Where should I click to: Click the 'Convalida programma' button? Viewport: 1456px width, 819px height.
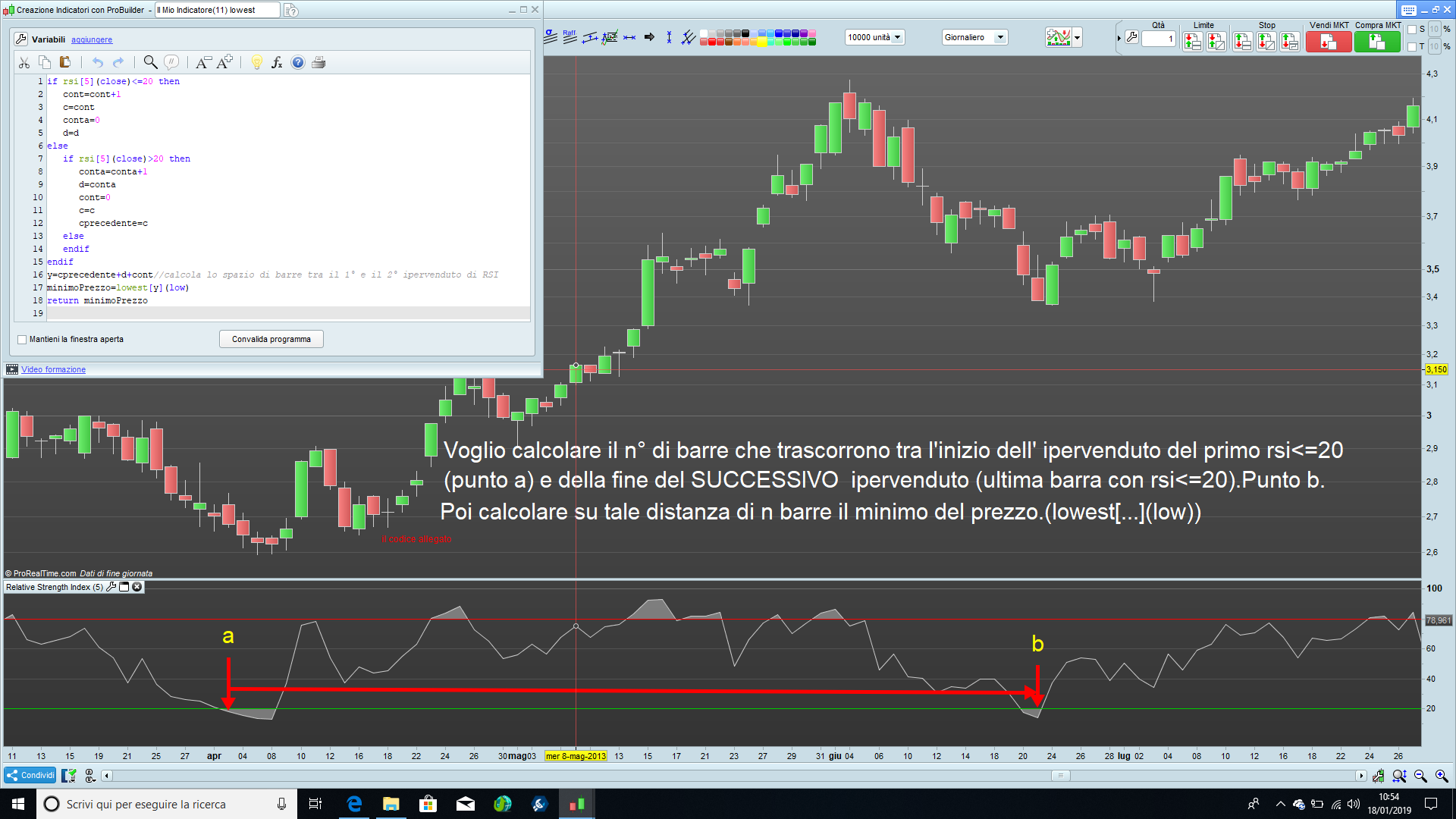tap(271, 339)
